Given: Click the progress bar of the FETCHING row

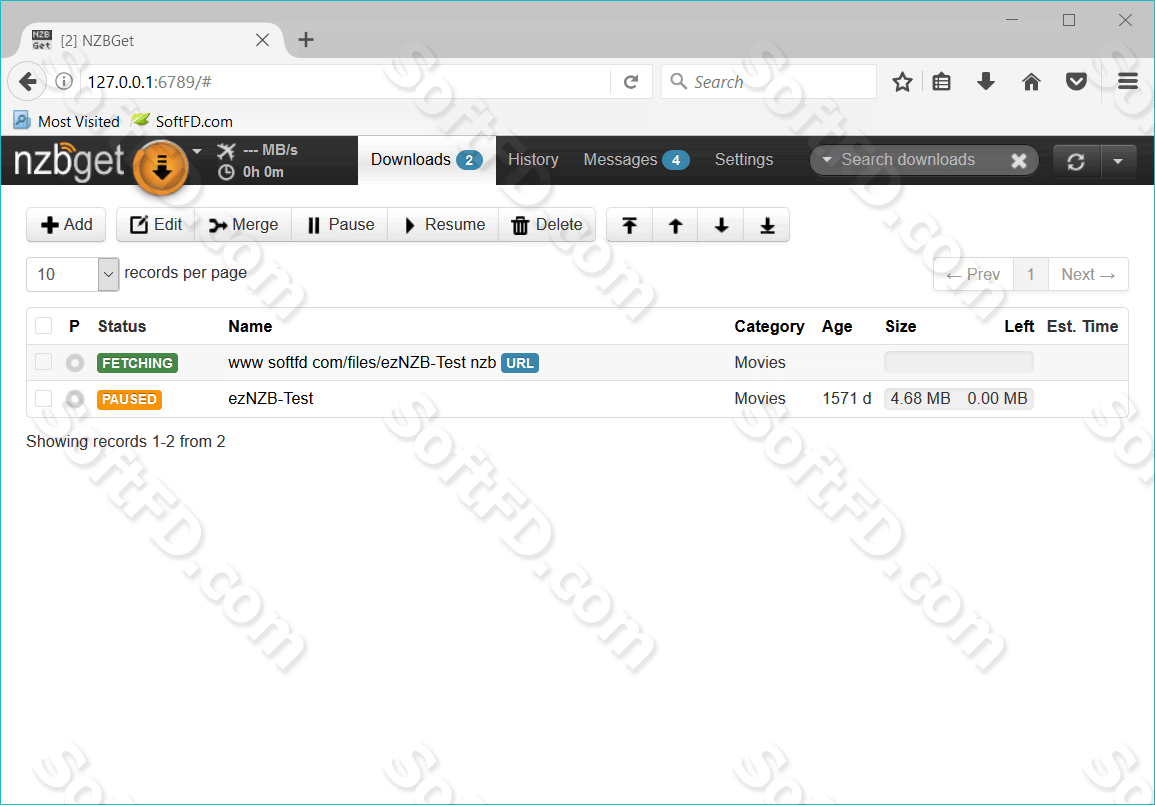Looking at the screenshot, I should pyautogui.click(x=958, y=362).
